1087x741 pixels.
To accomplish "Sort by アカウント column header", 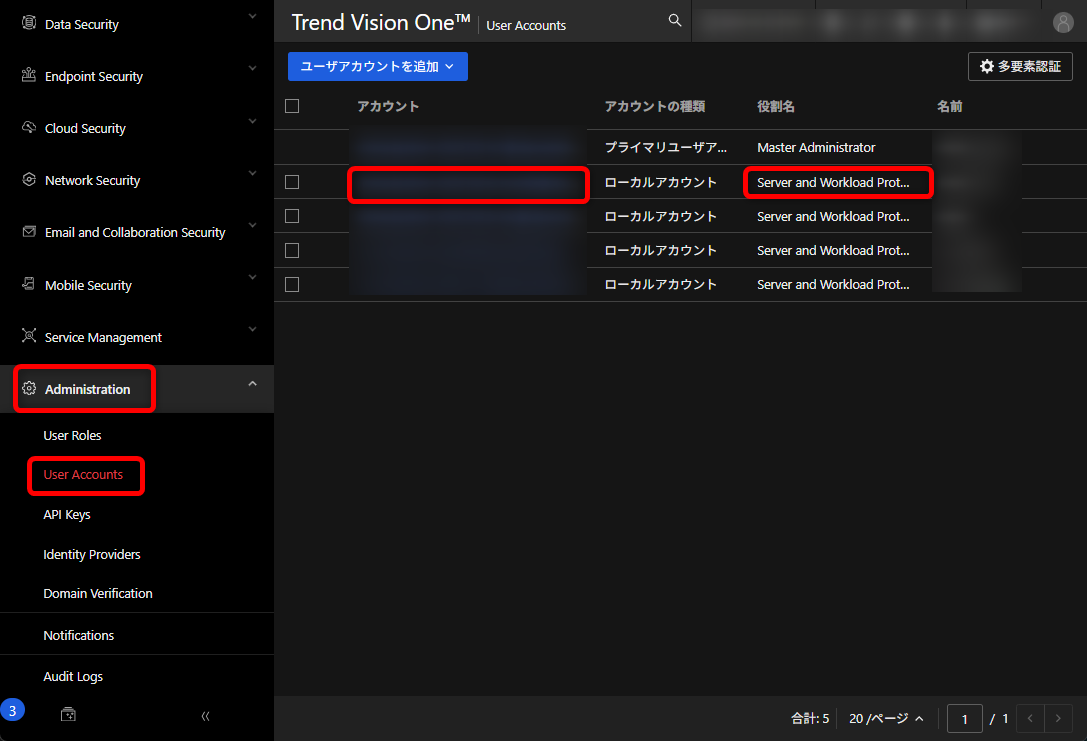I will point(388,106).
